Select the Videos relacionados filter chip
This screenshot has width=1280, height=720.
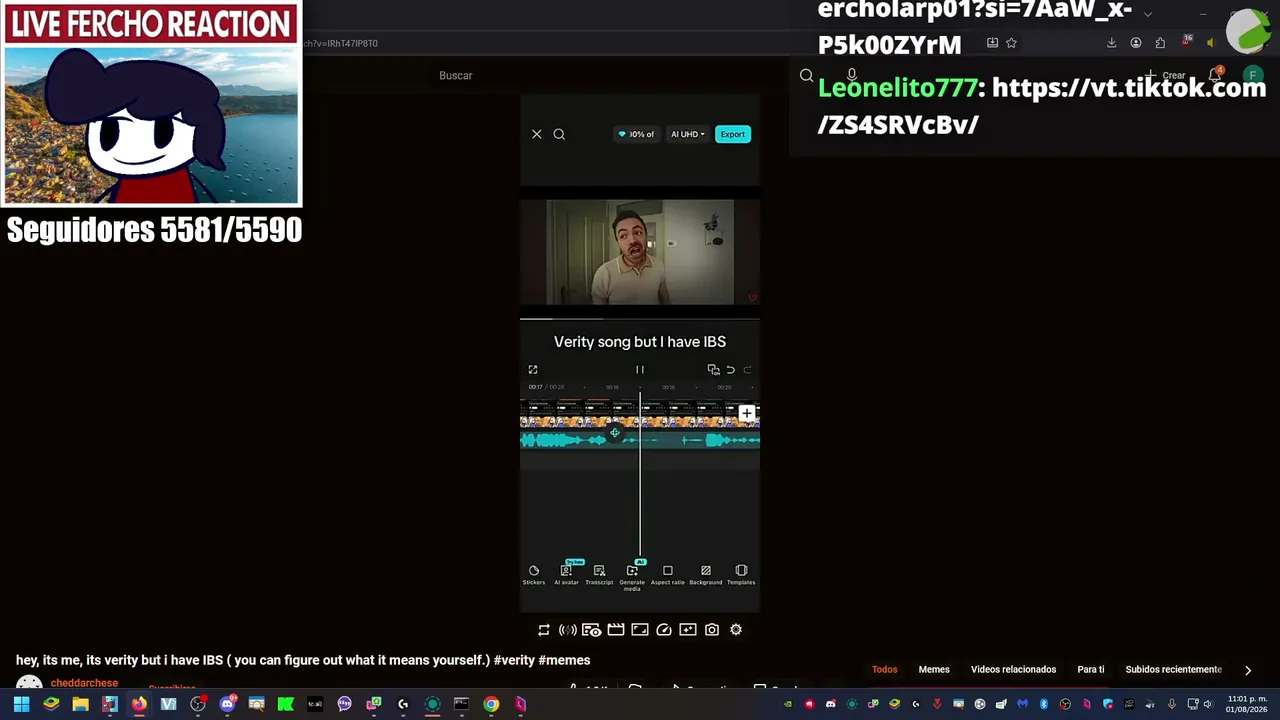(1013, 670)
